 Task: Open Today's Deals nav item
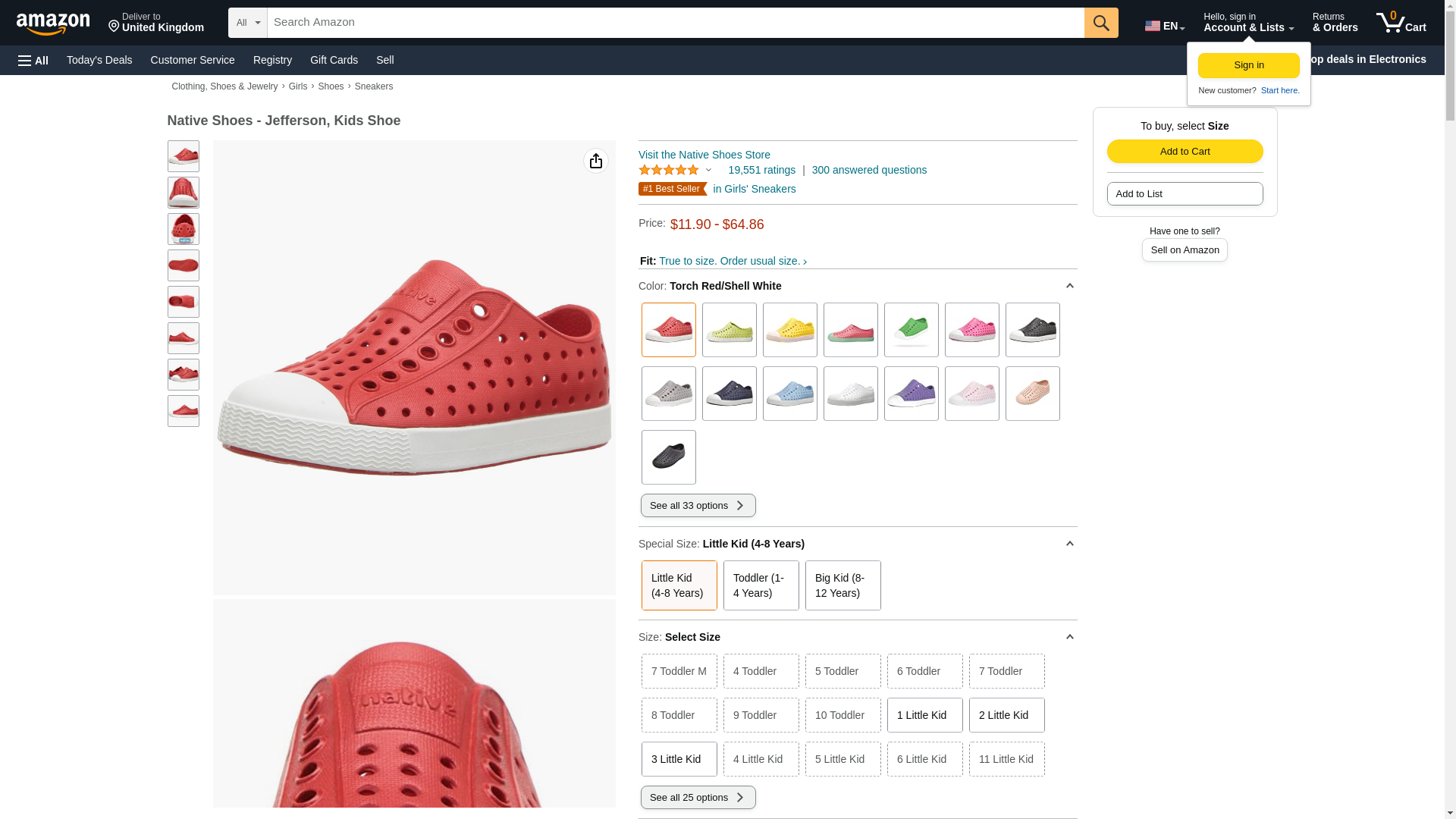(x=99, y=60)
